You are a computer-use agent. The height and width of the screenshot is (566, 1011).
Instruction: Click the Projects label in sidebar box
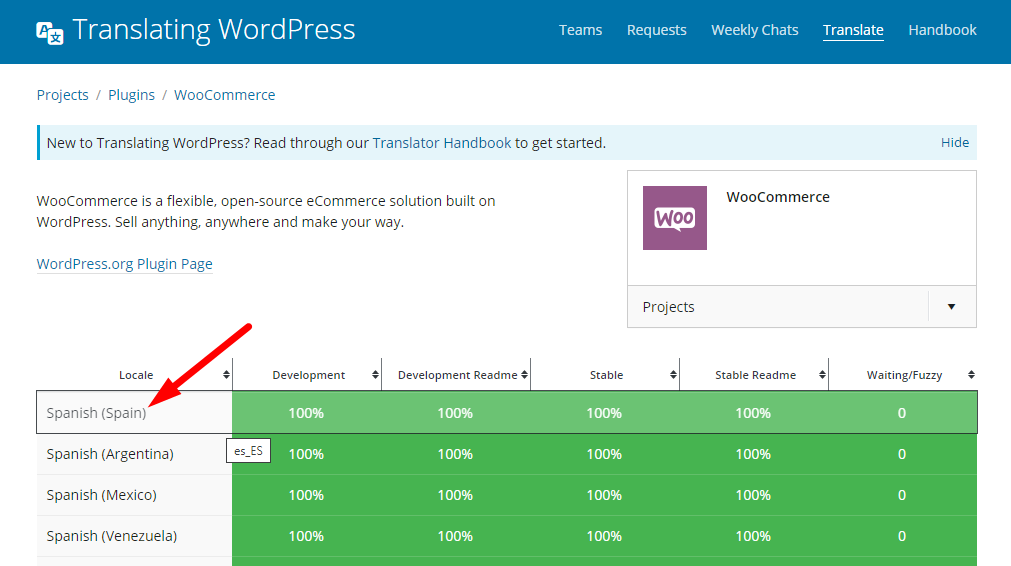[668, 307]
